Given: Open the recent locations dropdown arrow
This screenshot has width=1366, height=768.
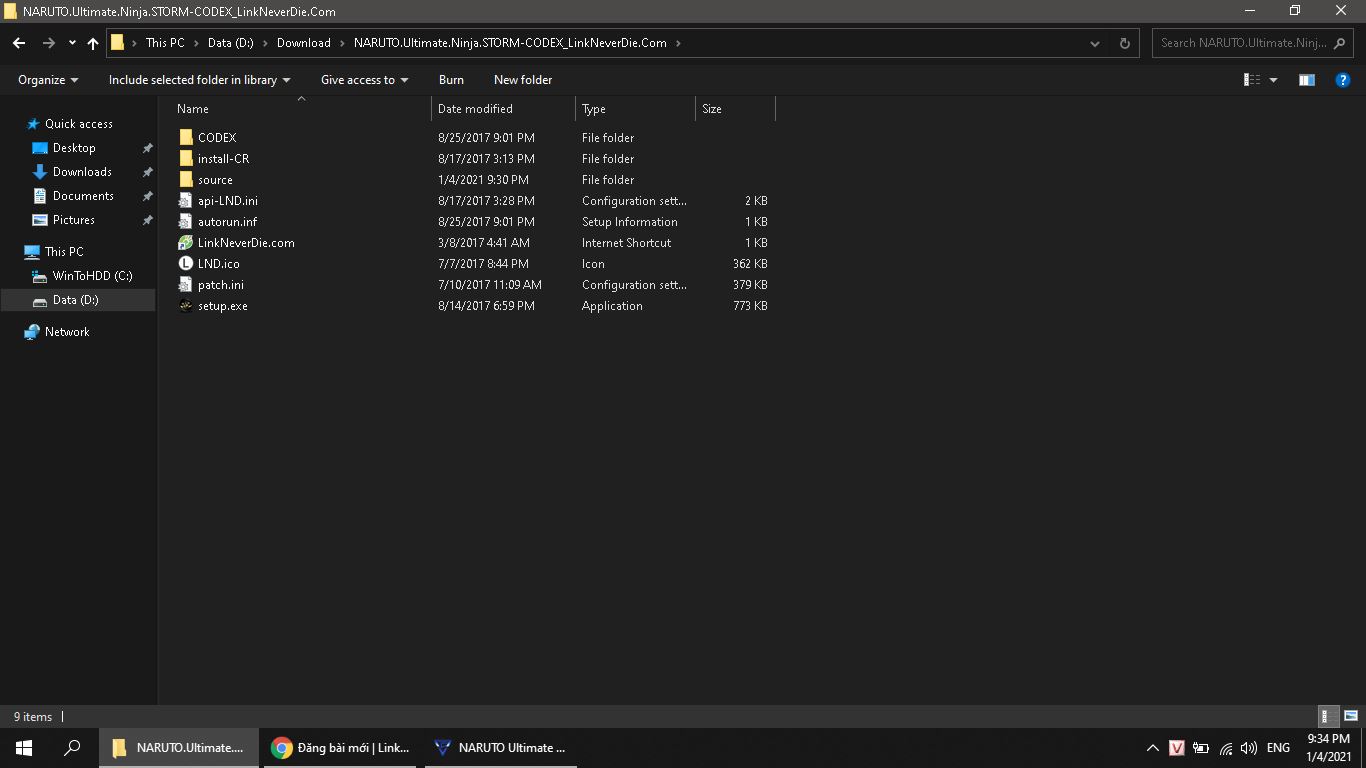Looking at the screenshot, I should [x=72, y=43].
